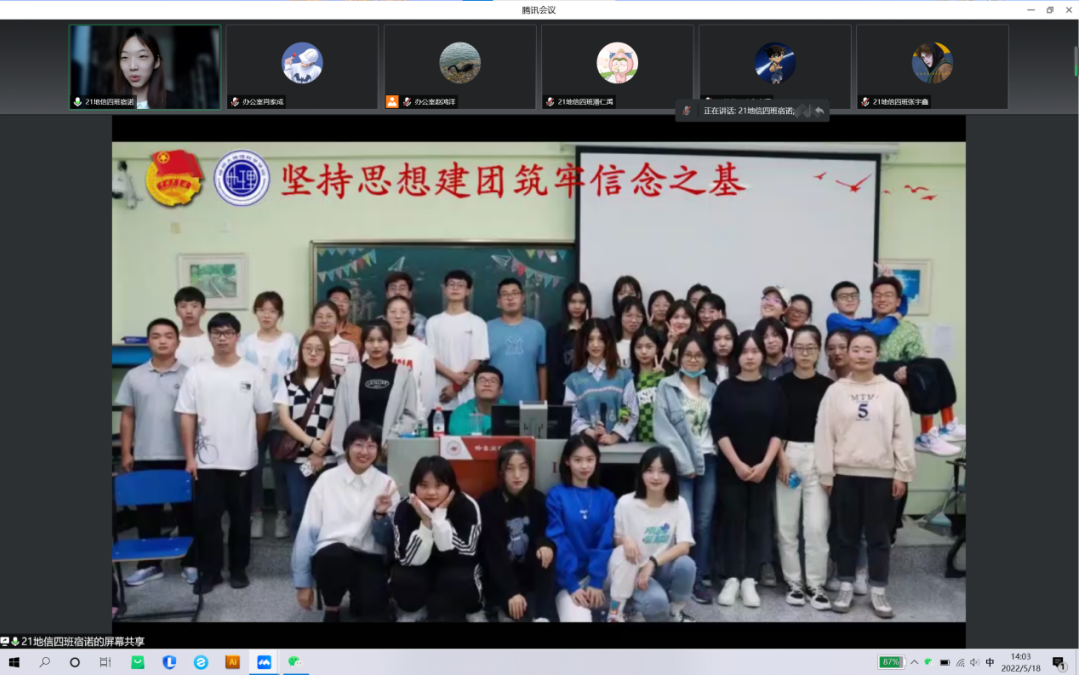Expand hidden system tray icons chevron
The image size is (1079, 675).
click(x=914, y=662)
